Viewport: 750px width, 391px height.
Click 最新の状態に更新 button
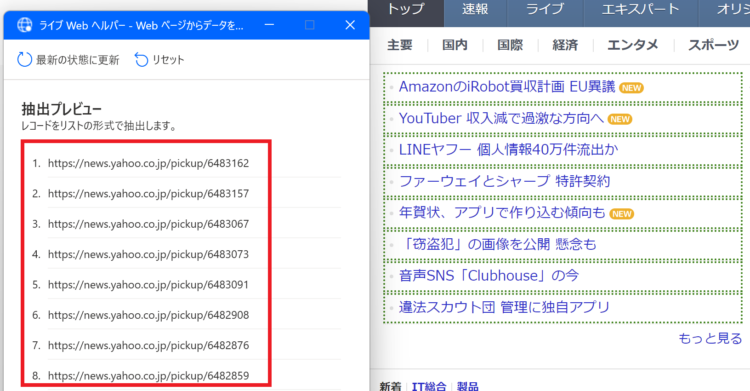click(68, 60)
